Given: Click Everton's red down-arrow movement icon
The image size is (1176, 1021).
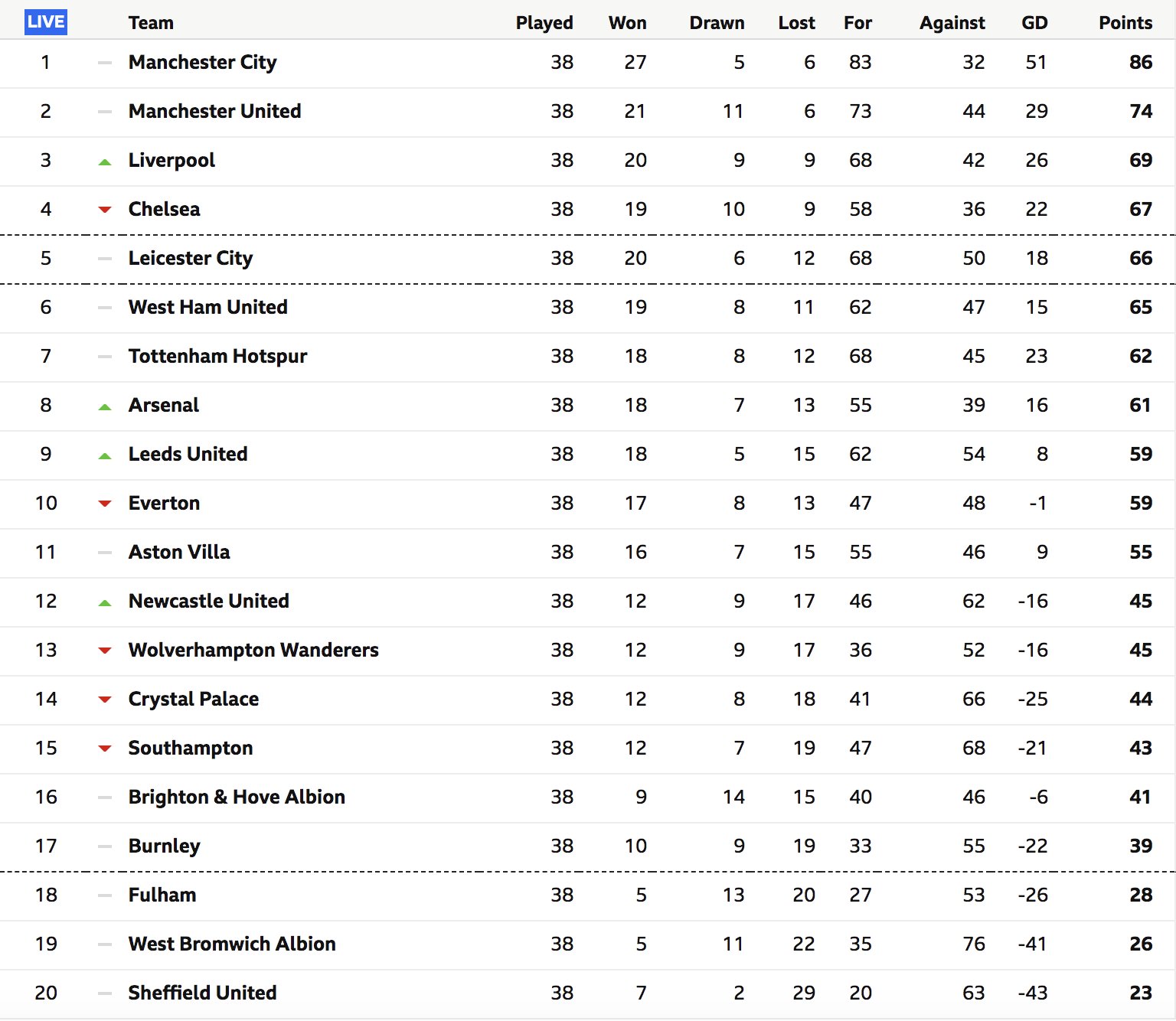Looking at the screenshot, I should point(105,504).
